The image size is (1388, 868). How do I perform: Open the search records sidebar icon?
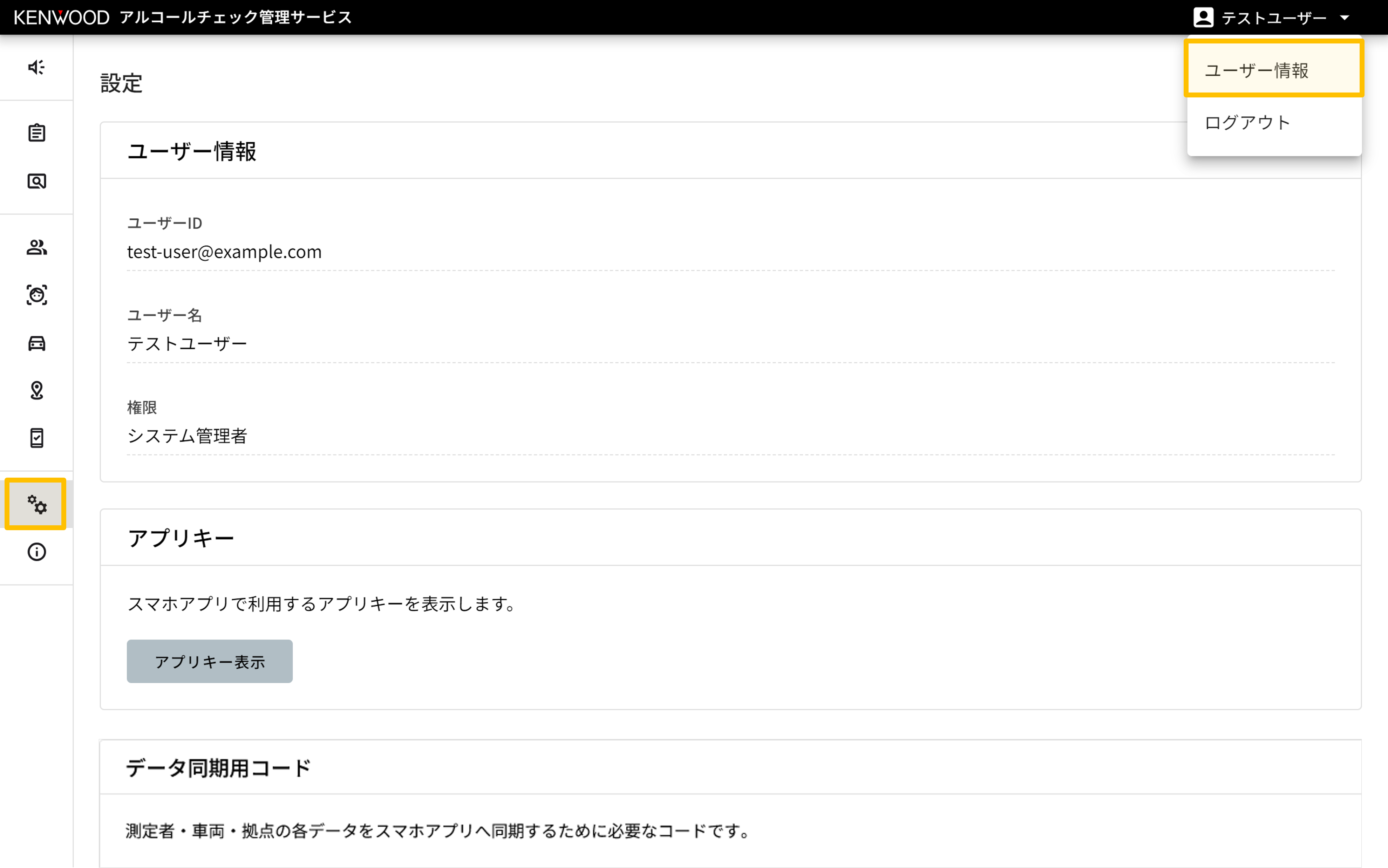pyautogui.click(x=36, y=182)
